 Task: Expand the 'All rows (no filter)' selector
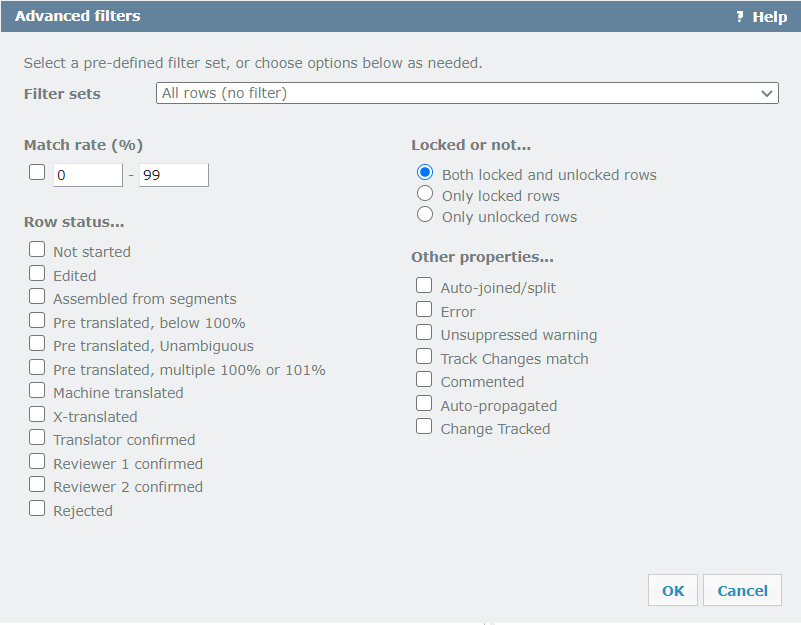pos(467,92)
